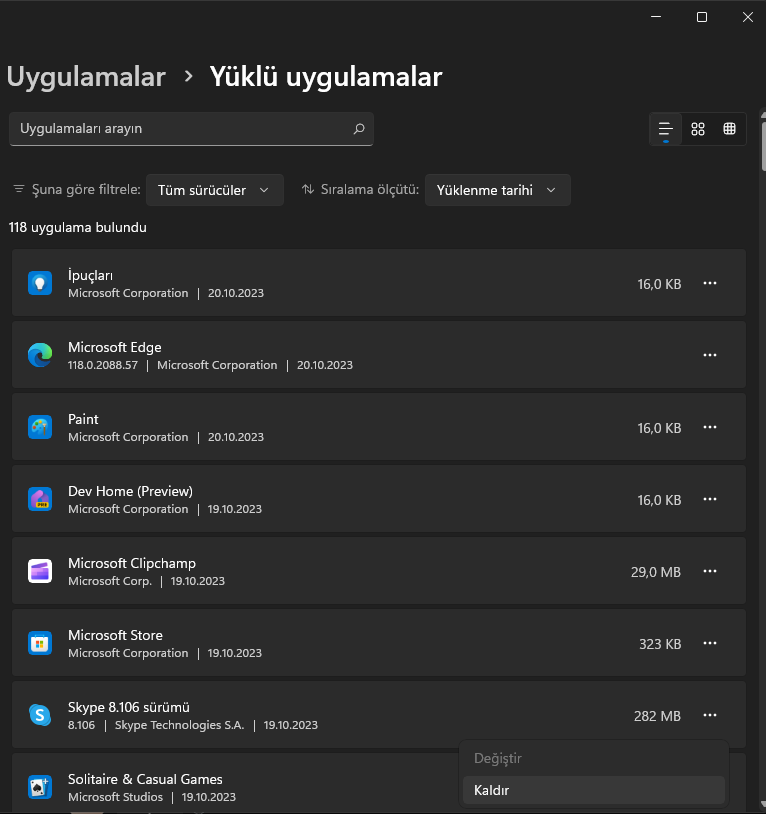This screenshot has height=814, width=766.
Task: Click the Solitaire & Casual Games icon
Action: click(40, 788)
